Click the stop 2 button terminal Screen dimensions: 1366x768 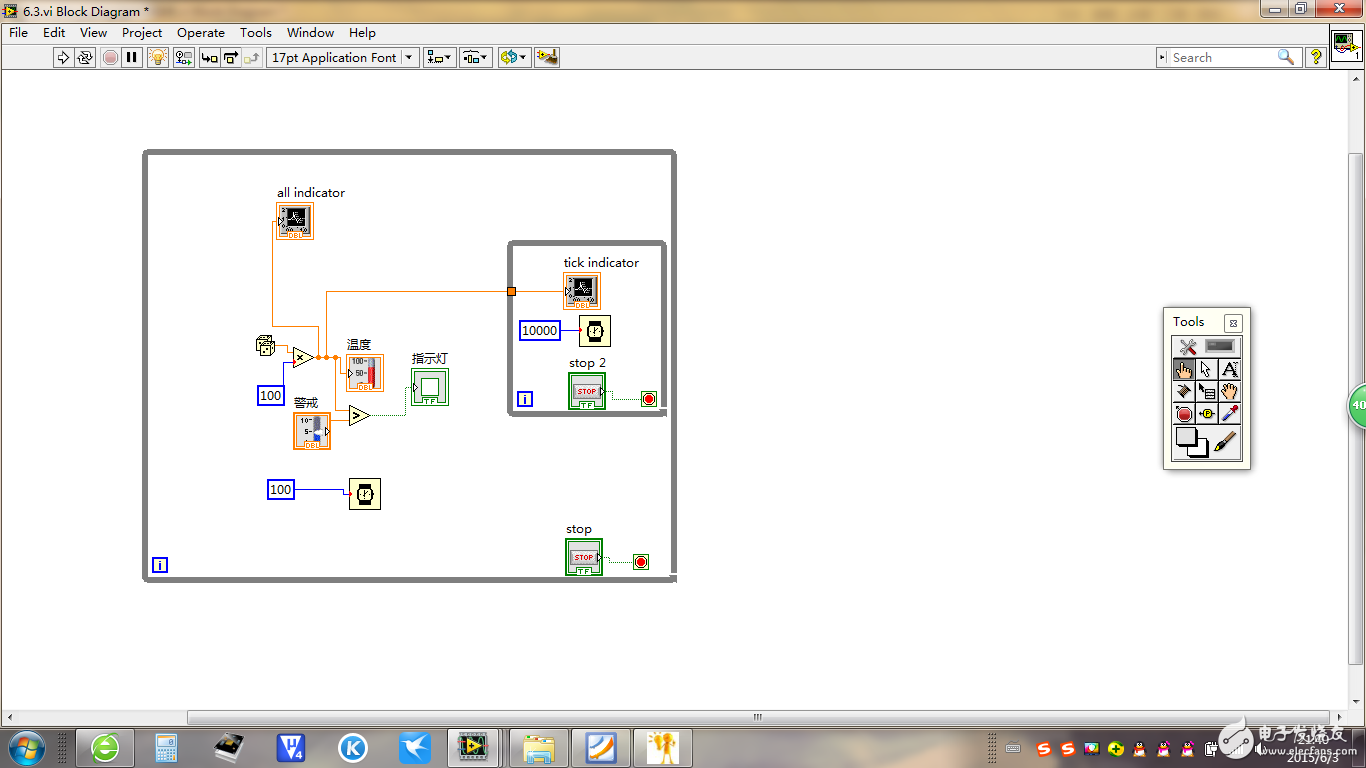(x=587, y=391)
